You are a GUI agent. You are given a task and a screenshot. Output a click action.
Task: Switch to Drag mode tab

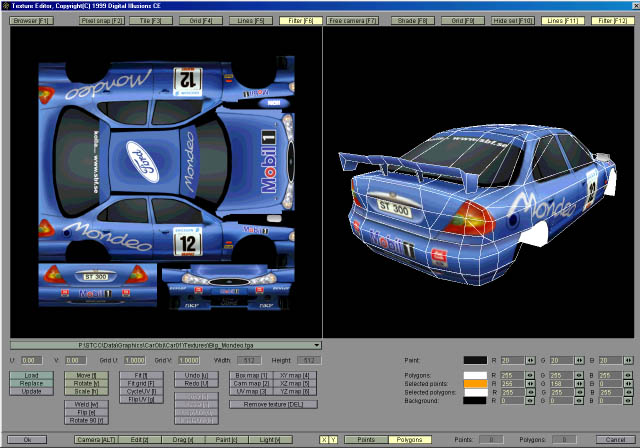[183, 439]
